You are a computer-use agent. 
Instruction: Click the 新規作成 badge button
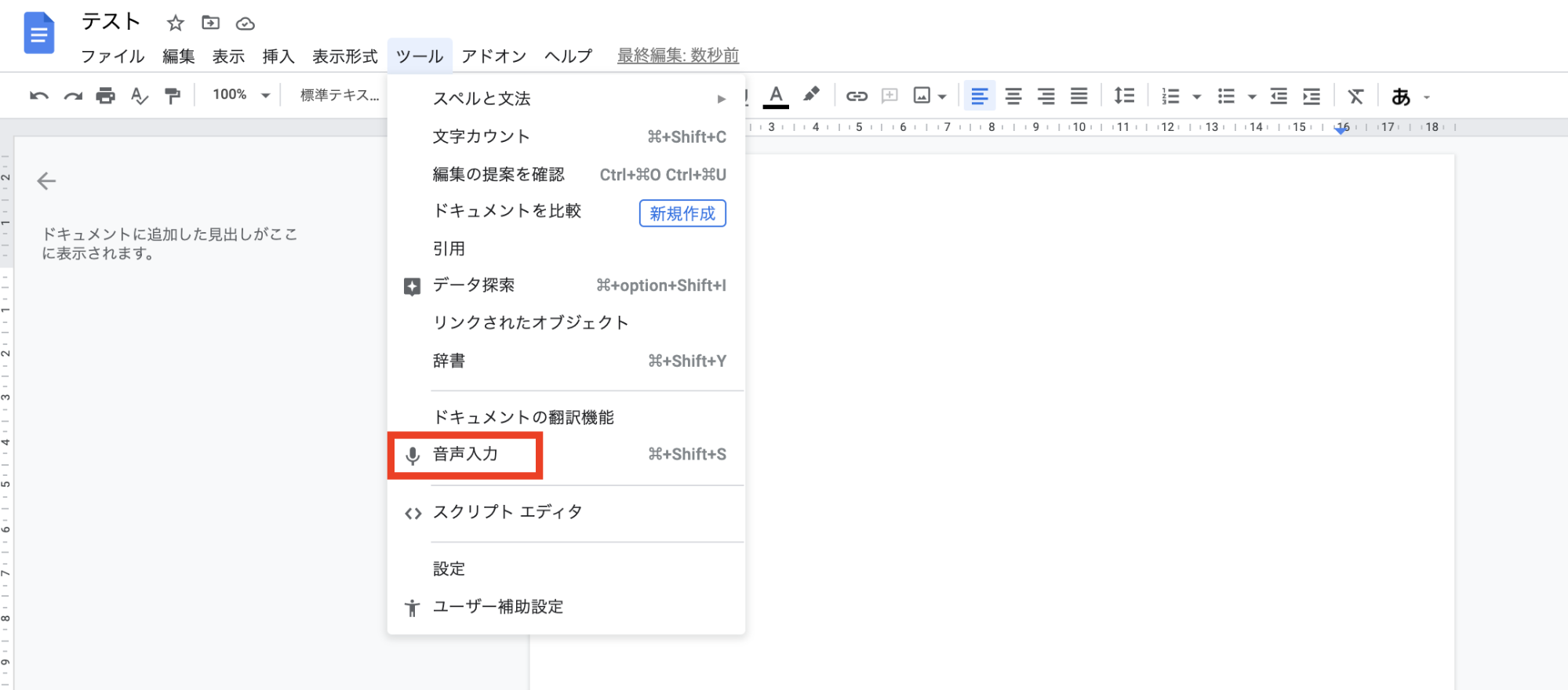point(682,213)
